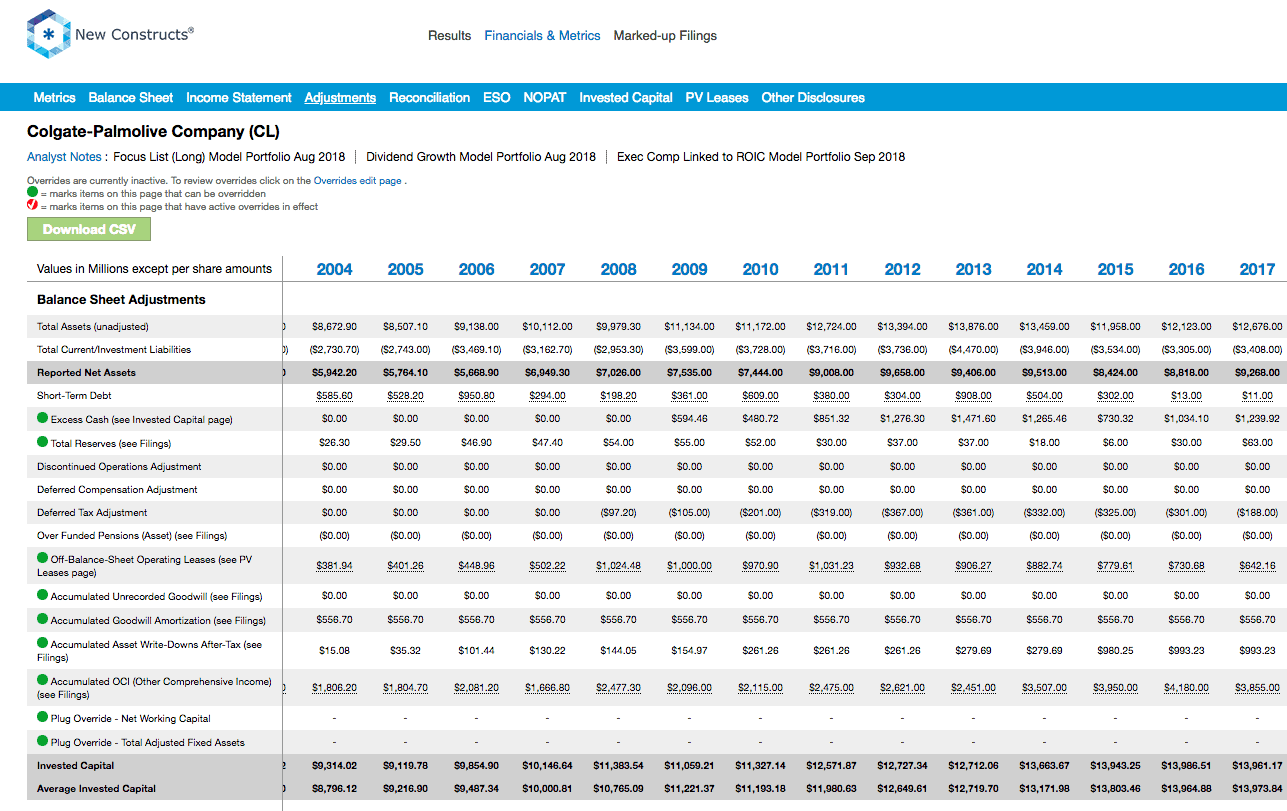Open the ESO tab
The image size is (1287, 811).
pos(496,97)
